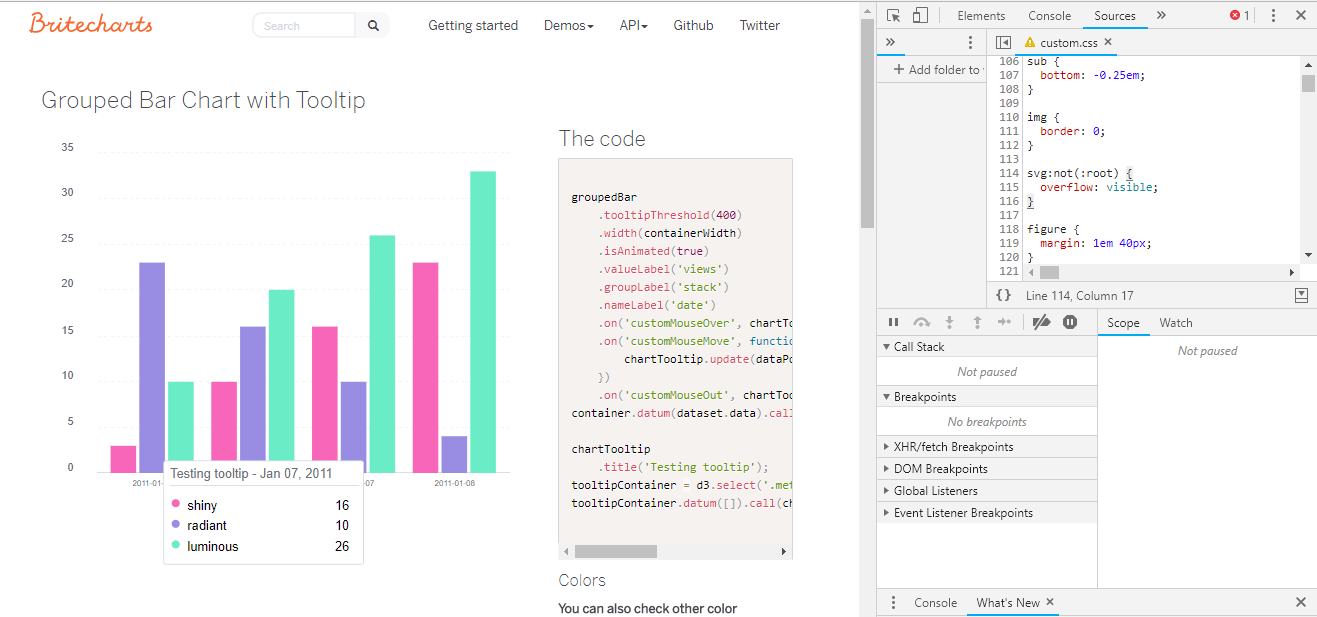Click the Github link

[693, 25]
